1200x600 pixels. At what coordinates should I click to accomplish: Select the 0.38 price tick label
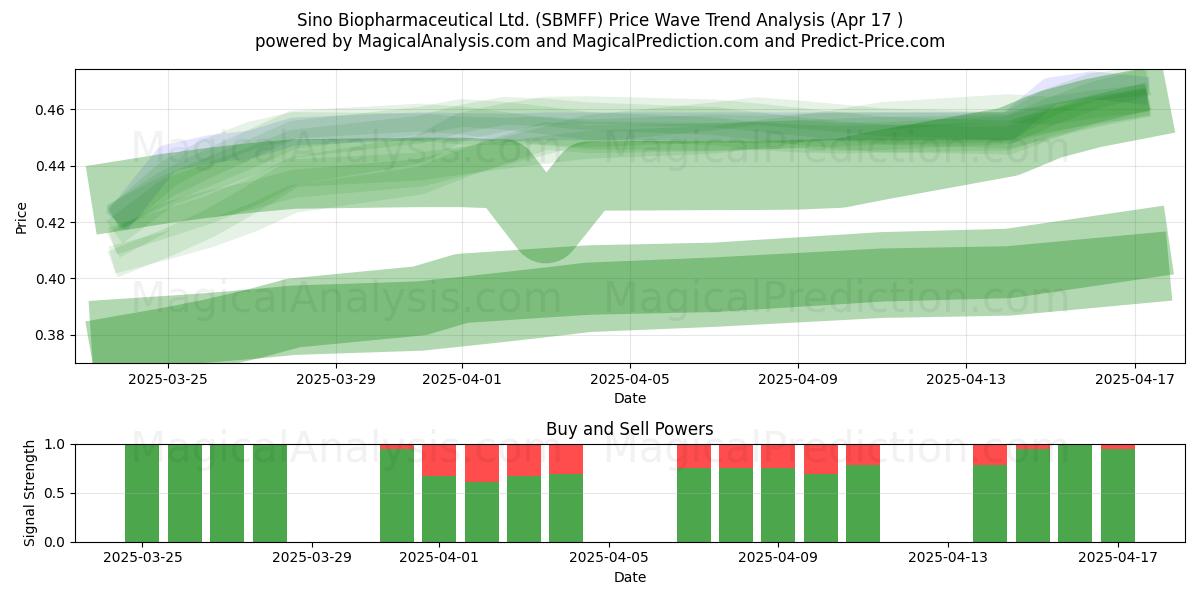[51, 335]
